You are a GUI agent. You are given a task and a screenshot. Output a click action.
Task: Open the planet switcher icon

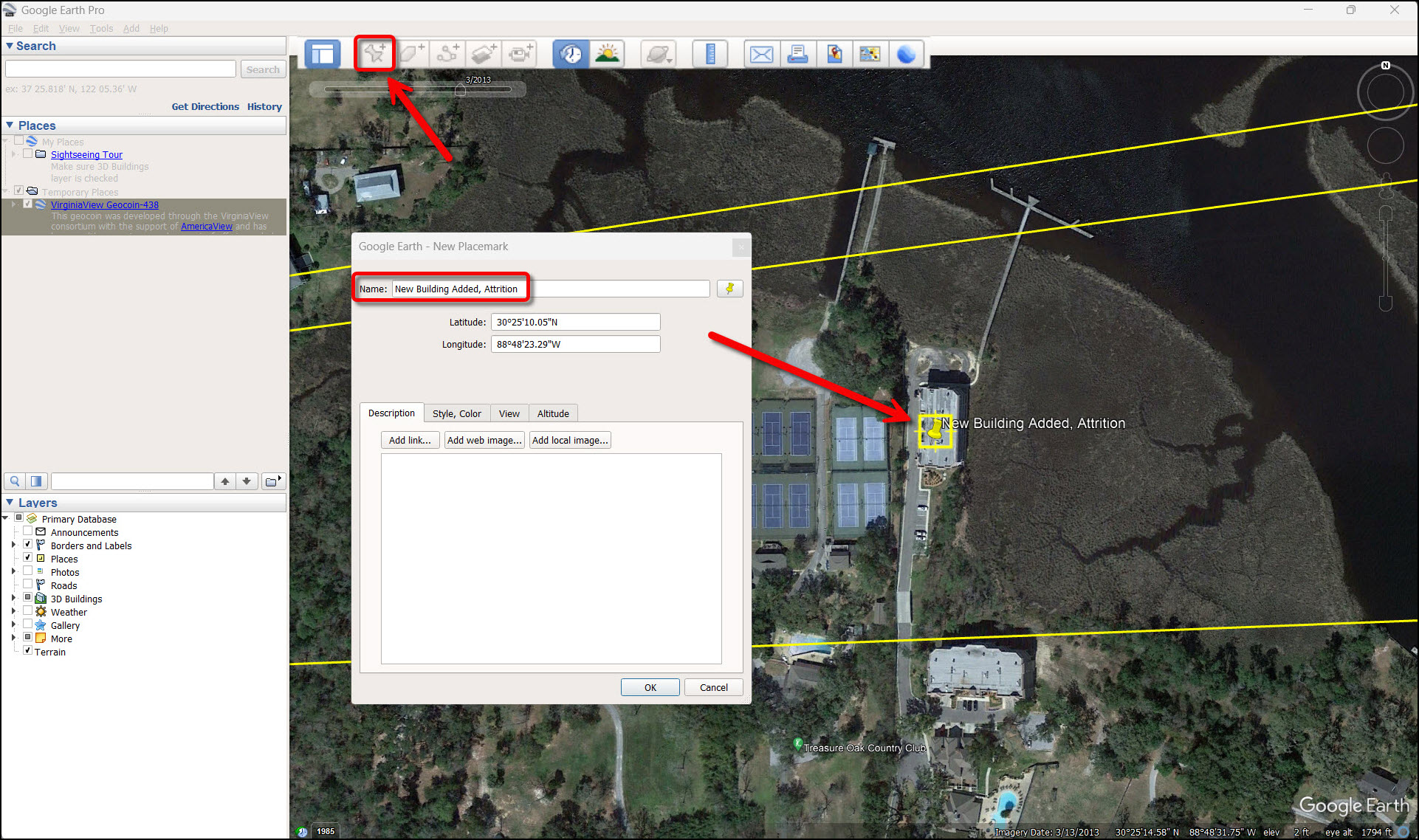[x=658, y=54]
